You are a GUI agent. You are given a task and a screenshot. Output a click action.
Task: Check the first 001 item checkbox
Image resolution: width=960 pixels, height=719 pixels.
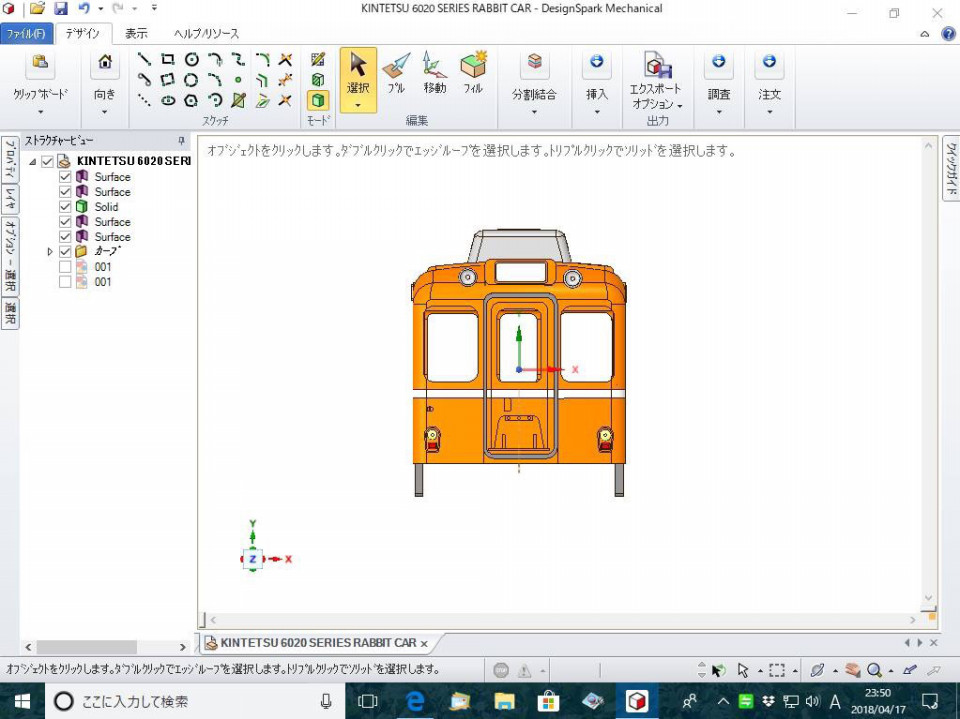click(x=65, y=266)
